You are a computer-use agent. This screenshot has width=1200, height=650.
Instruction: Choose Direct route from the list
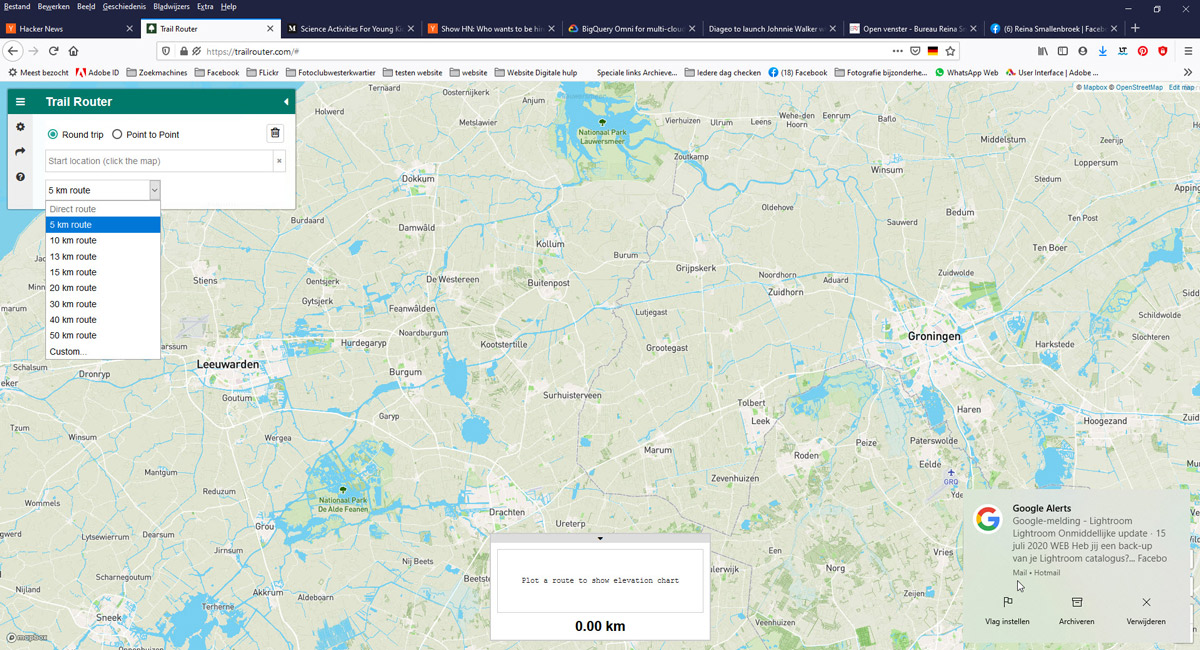pyautogui.click(x=103, y=209)
